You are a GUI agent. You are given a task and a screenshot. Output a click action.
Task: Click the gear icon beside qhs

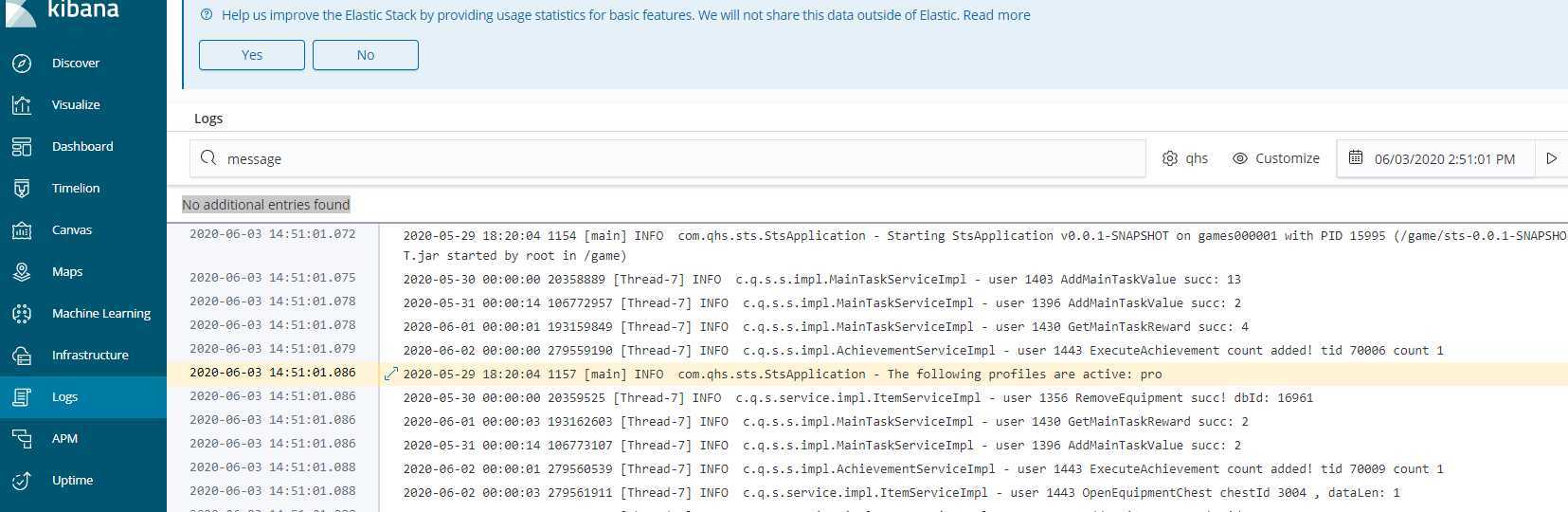1170,158
